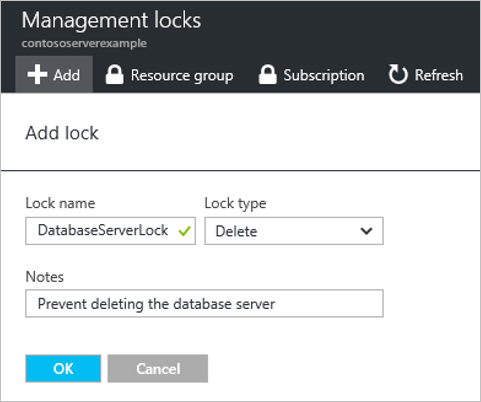Click the circular Refresh arrow icon
This screenshot has width=481, height=402.
tap(398, 74)
